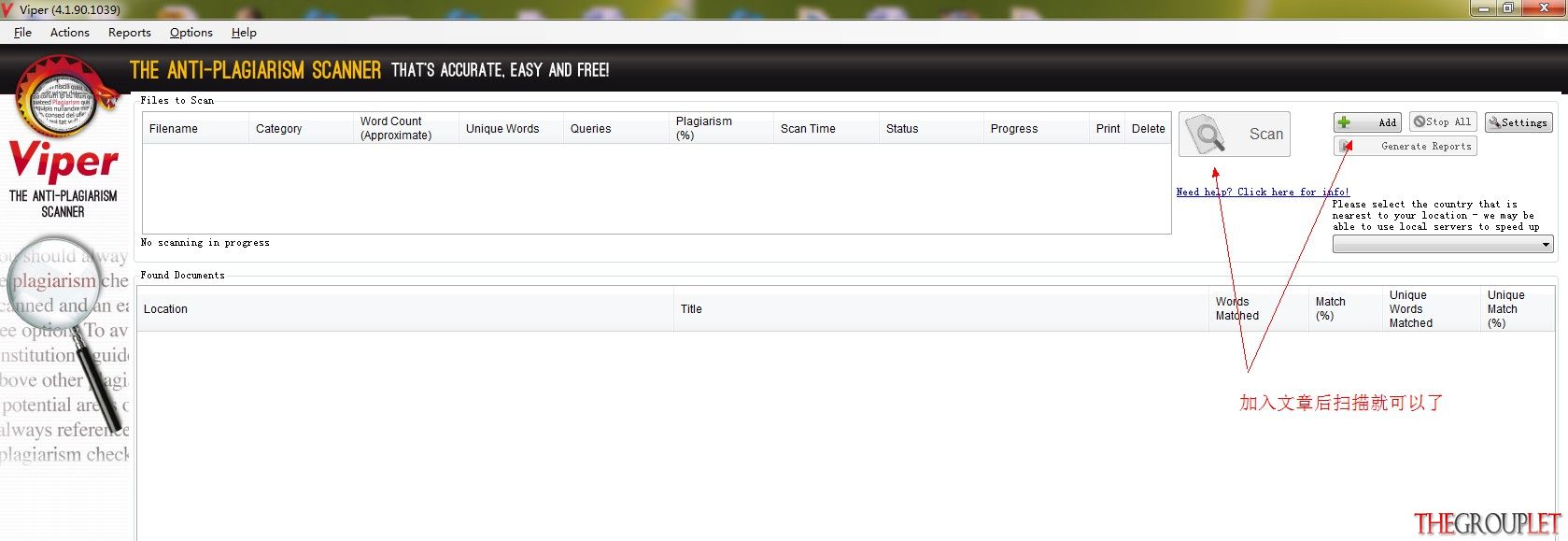Screen dimensions: 1568x541
Task: Minimize the Viper window
Action: (x=1483, y=7)
